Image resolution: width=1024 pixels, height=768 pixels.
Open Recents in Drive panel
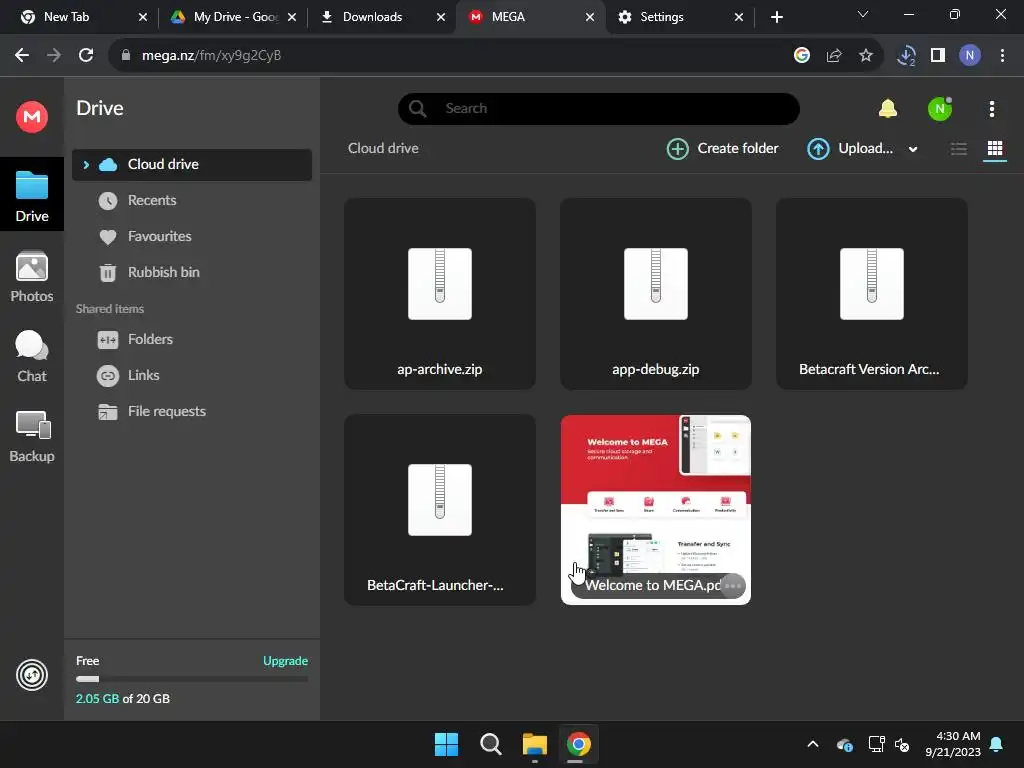coord(191,200)
